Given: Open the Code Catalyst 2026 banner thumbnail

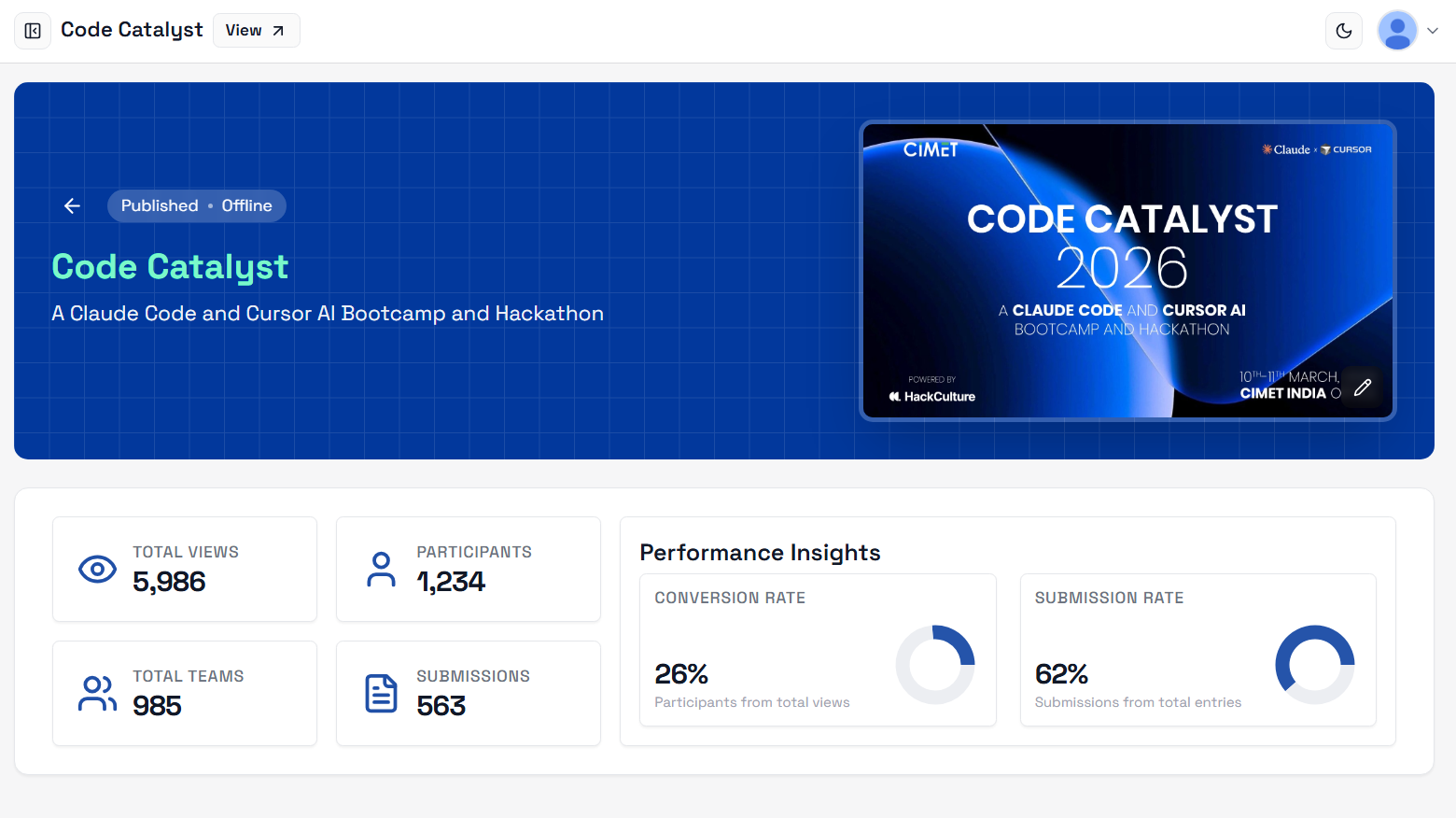Looking at the screenshot, I should (1127, 271).
